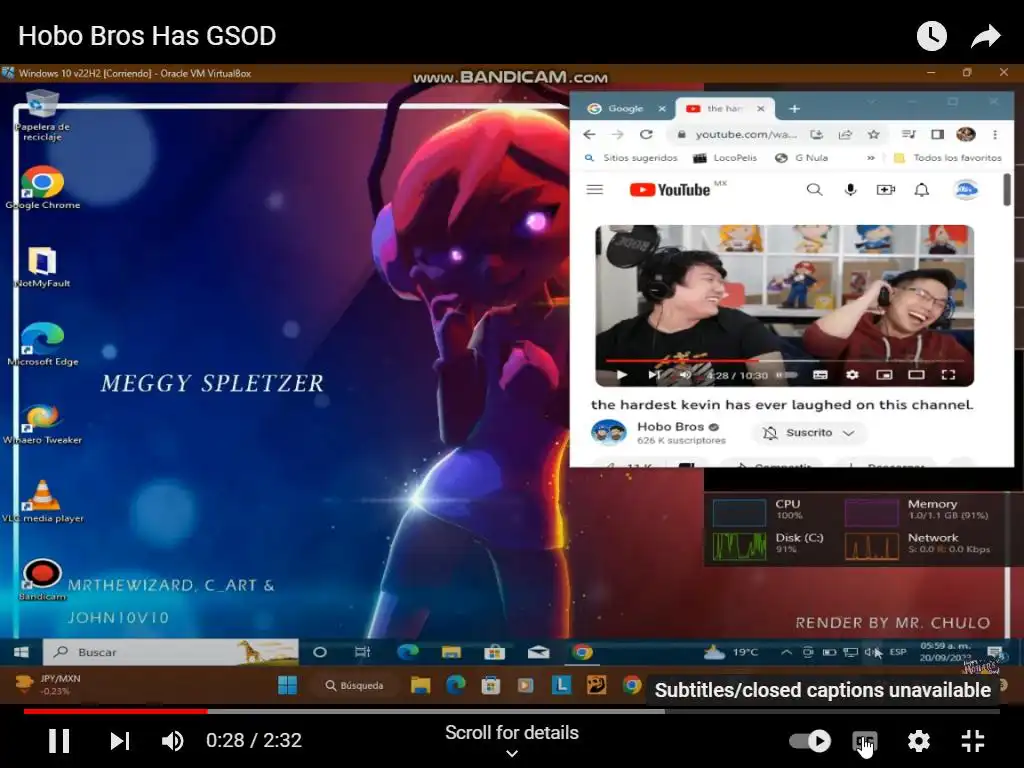The image size is (1024, 768).
Task: Expand Scroll for details chevron
Action: click(512, 753)
